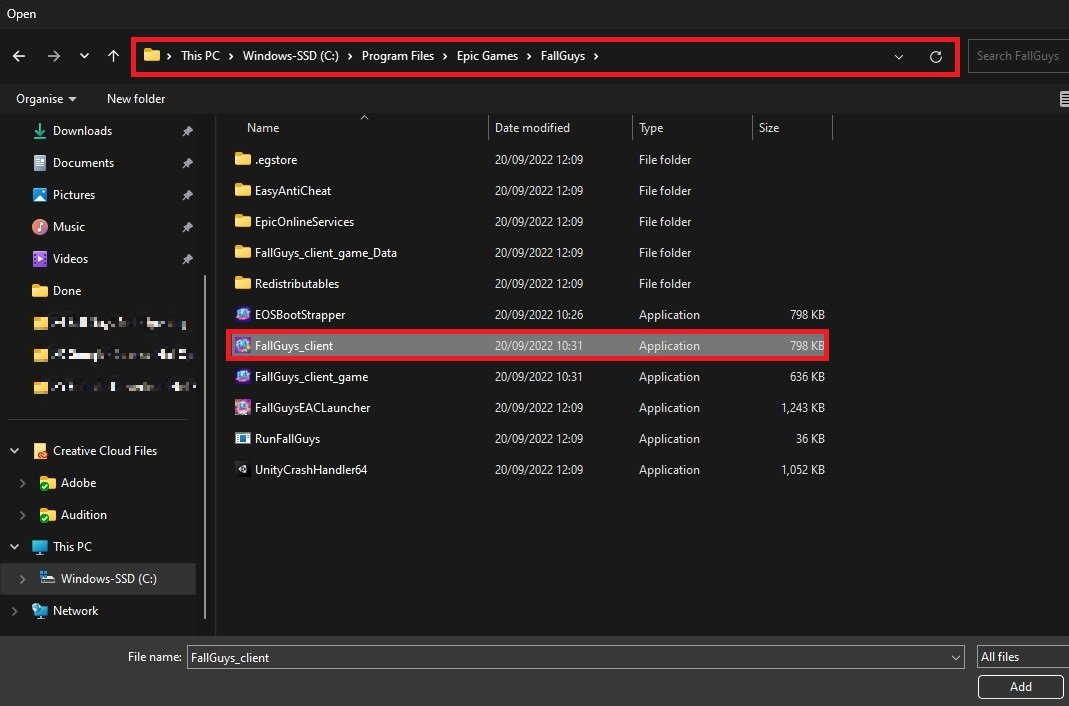Select the Audition folder in the sidebar
Image resolution: width=1069 pixels, height=706 pixels.
pyautogui.click(x=83, y=515)
